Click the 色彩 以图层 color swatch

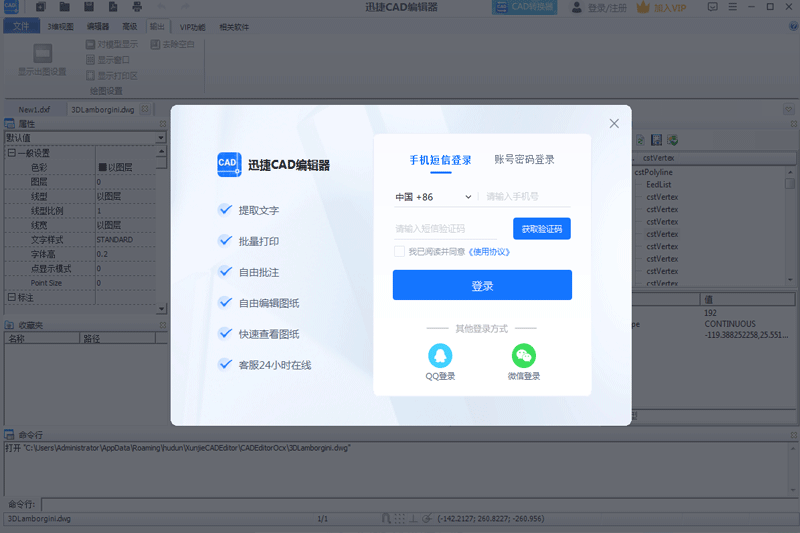click(x=103, y=167)
